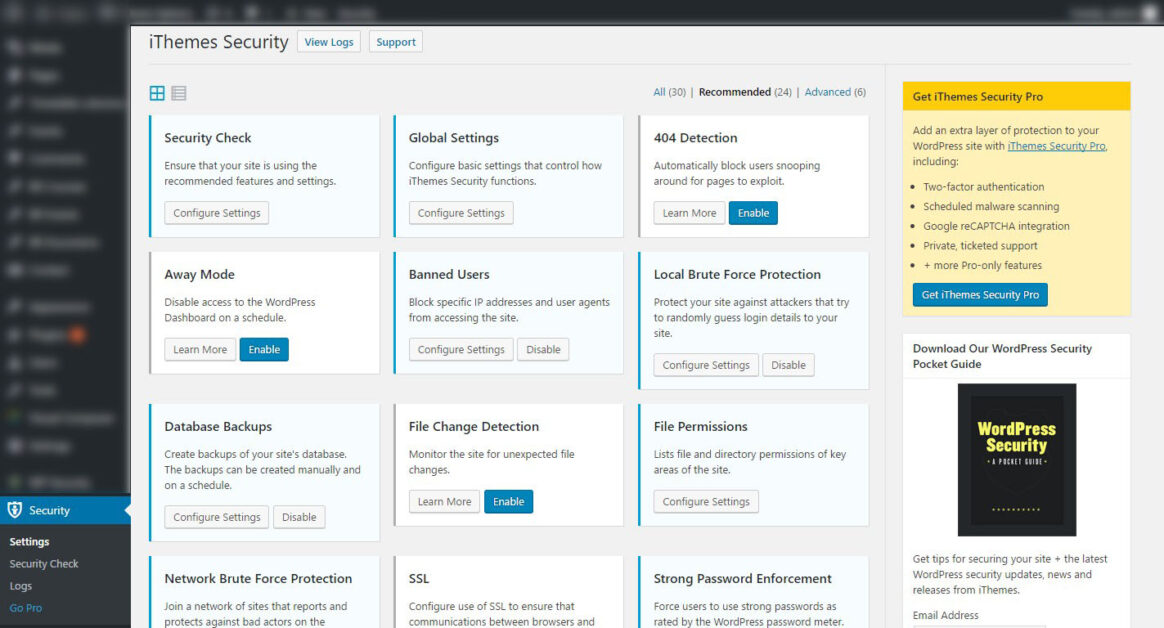Learn More about 404 Detection
The image size is (1164, 628).
(690, 213)
